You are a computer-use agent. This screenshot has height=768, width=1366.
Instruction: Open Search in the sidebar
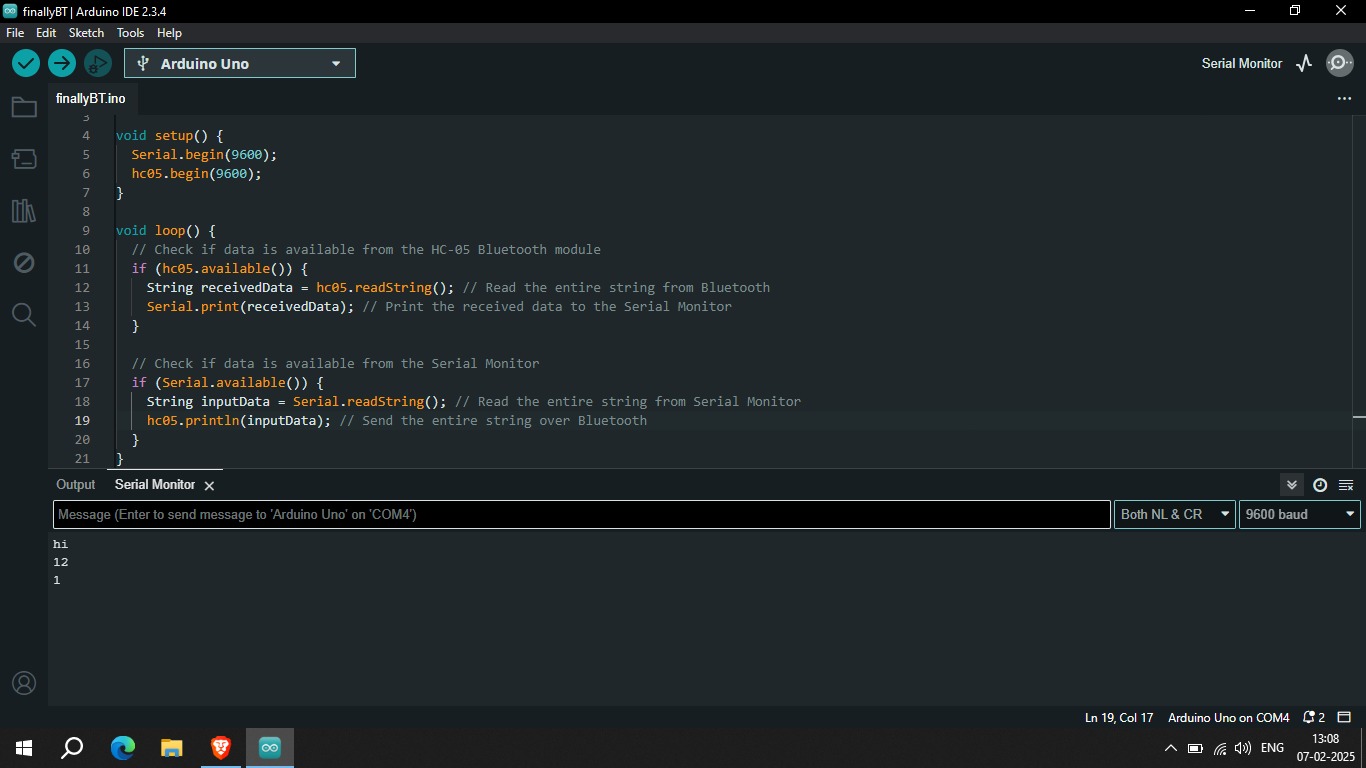coord(24,314)
